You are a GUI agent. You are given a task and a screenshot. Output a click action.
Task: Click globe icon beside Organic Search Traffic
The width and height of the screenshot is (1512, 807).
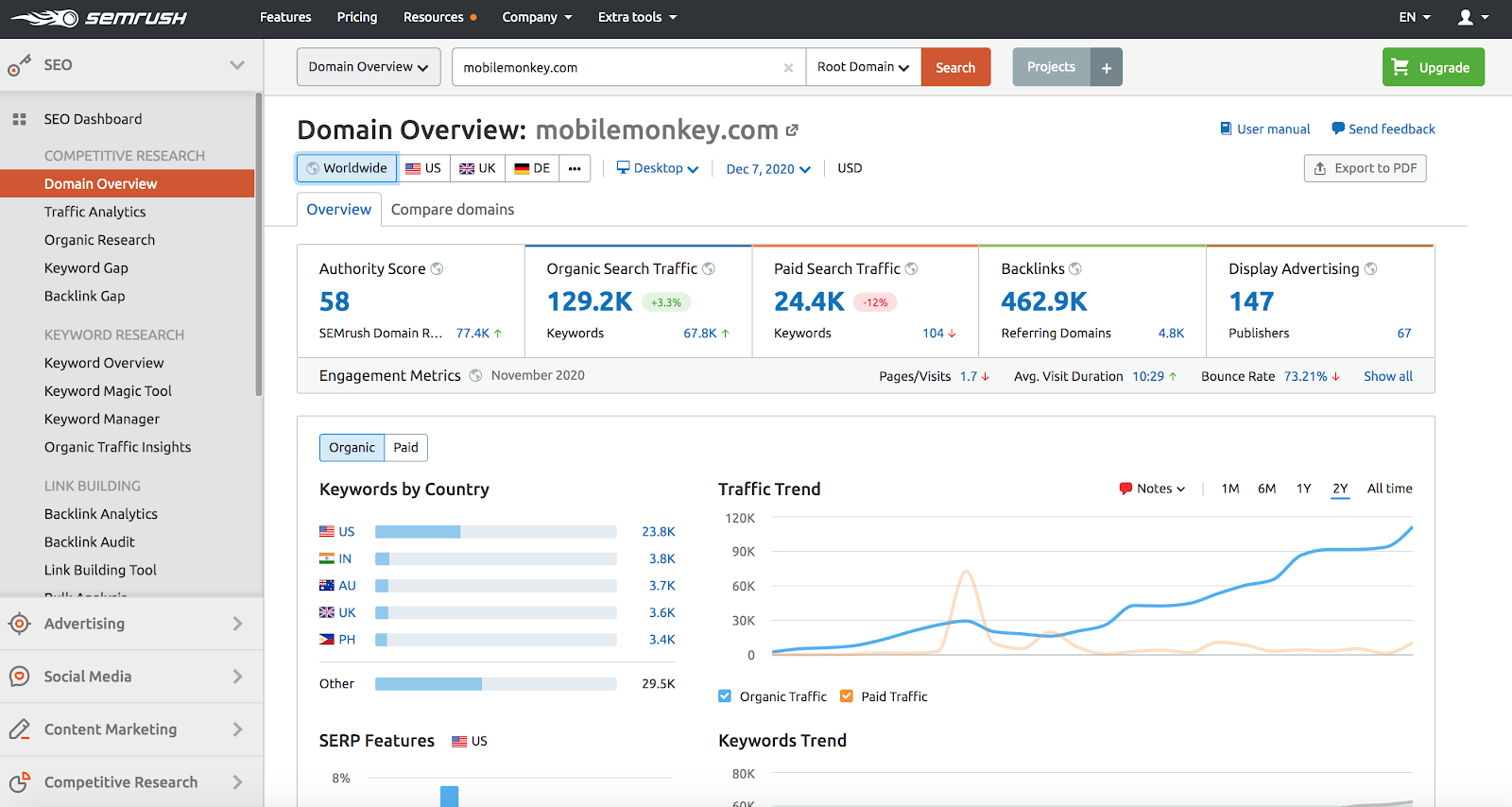click(x=709, y=269)
